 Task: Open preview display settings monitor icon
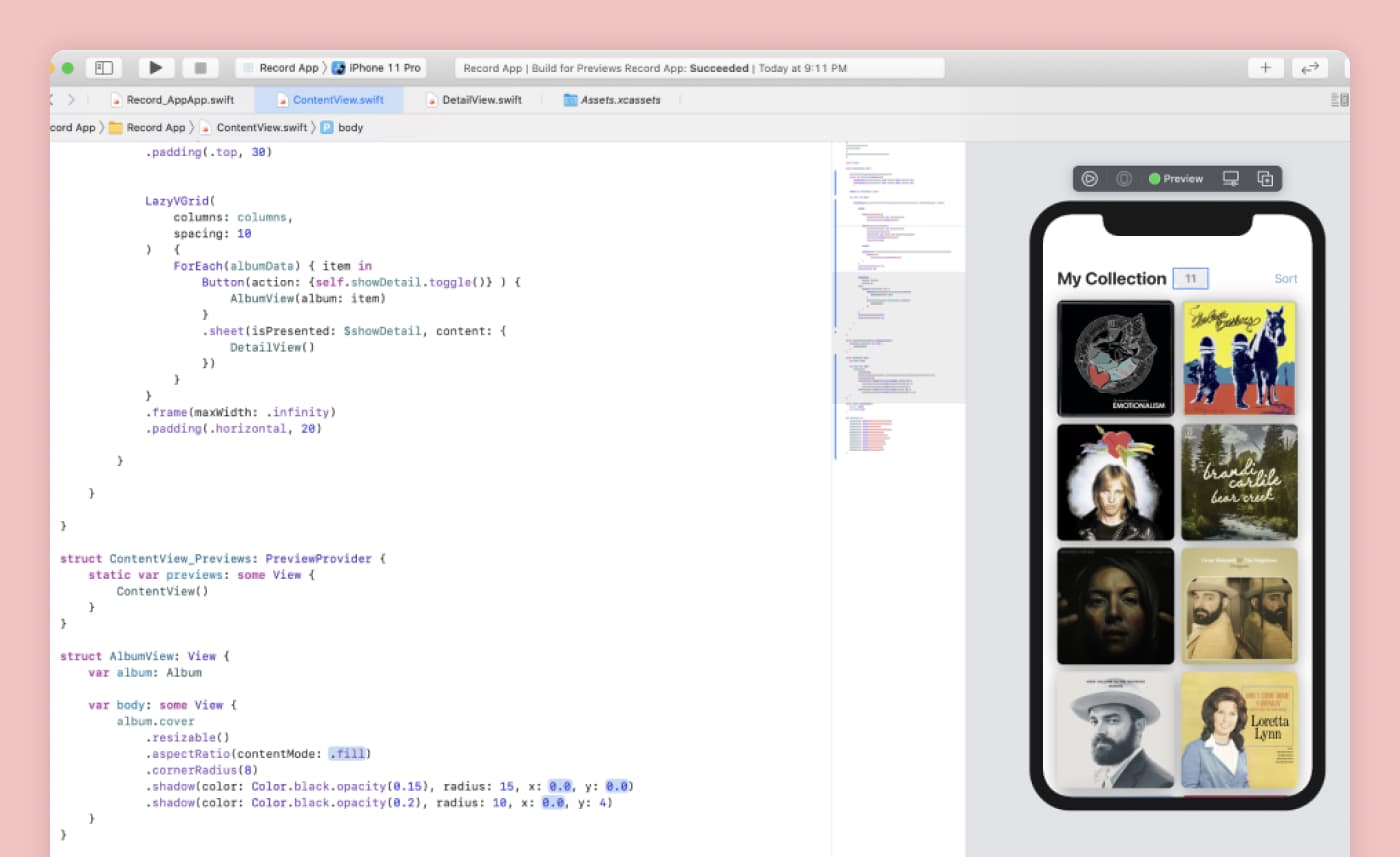[1231, 179]
